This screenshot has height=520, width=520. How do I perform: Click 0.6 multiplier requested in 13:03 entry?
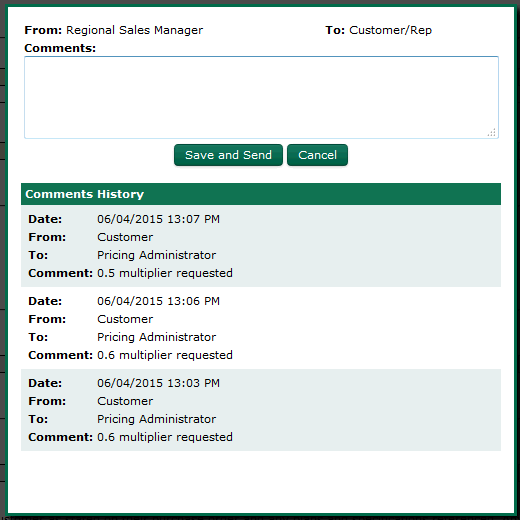pos(165,437)
